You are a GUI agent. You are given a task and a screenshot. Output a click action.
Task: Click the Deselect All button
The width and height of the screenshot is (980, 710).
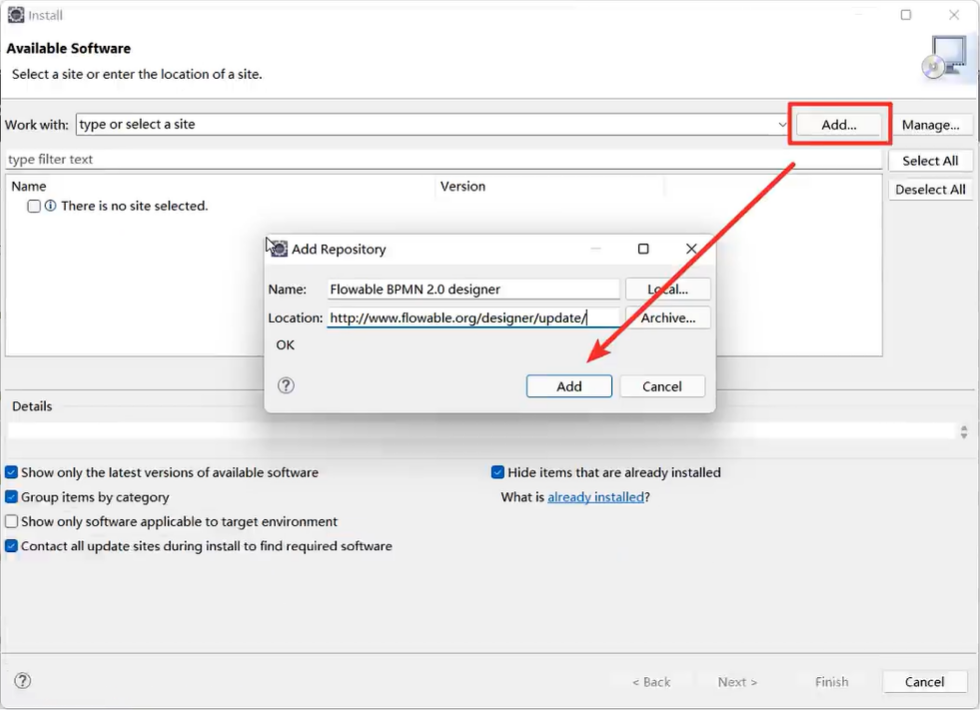930,189
